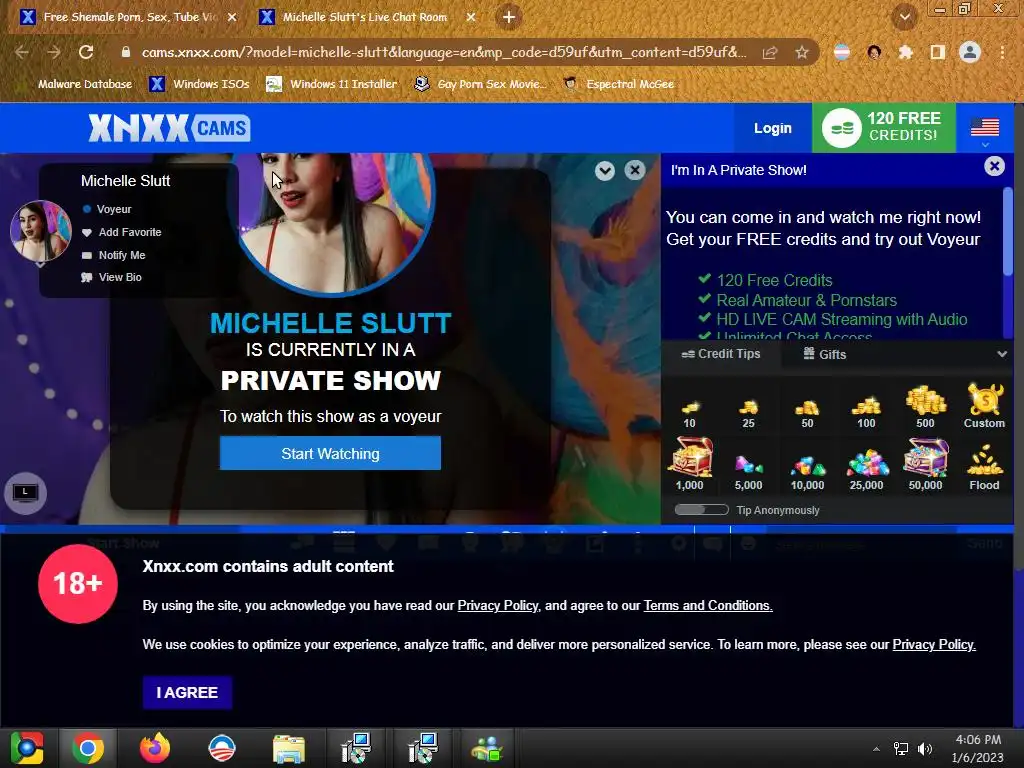Click the model's round avatar thumbnail
Screen dimensions: 1024x768
(x=40, y=231)
